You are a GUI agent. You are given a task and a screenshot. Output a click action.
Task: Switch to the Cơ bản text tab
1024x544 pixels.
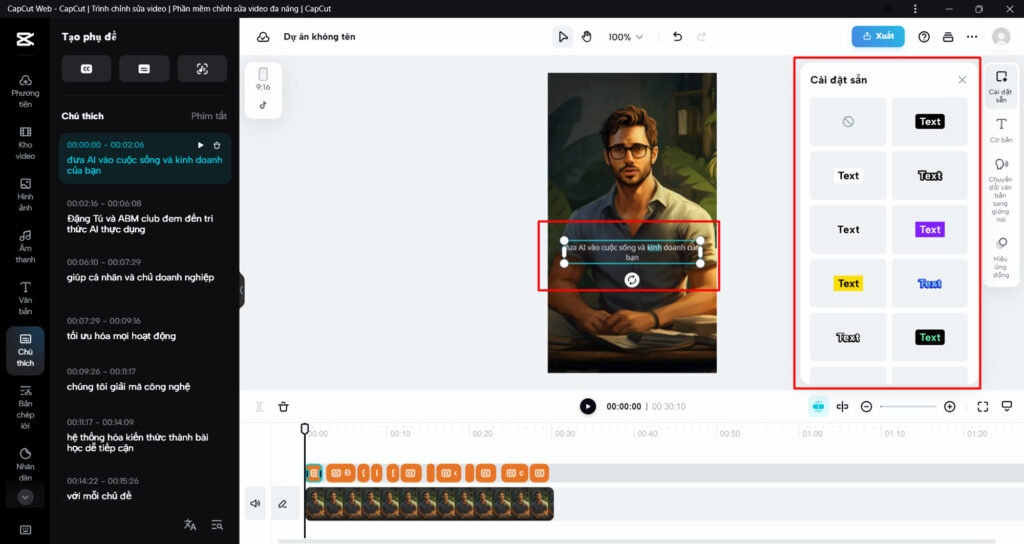tap(1001, 130)
